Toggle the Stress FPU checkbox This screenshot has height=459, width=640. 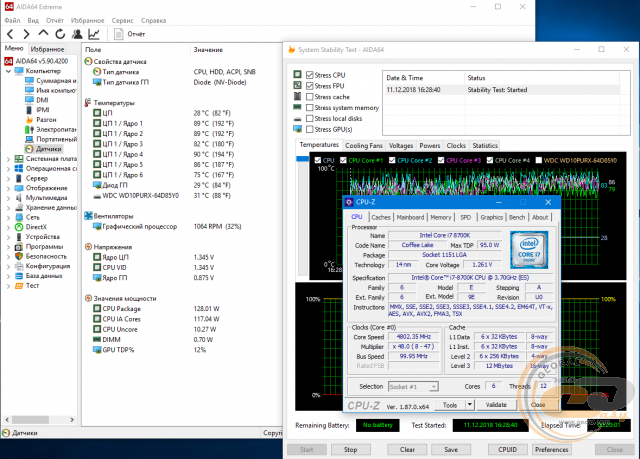310,86
